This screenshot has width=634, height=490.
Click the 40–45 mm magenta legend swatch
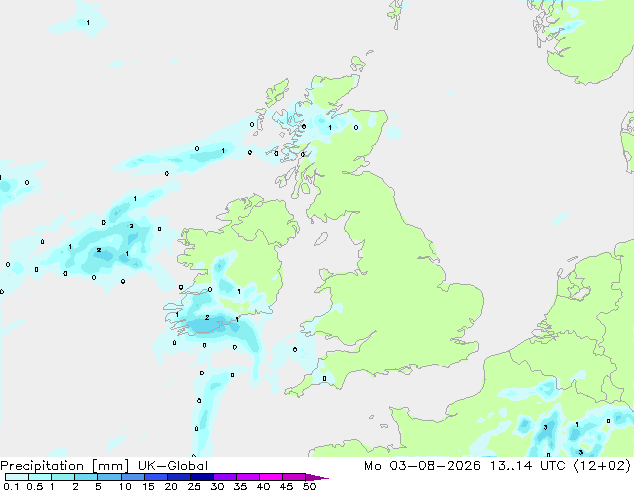point(271,477)
